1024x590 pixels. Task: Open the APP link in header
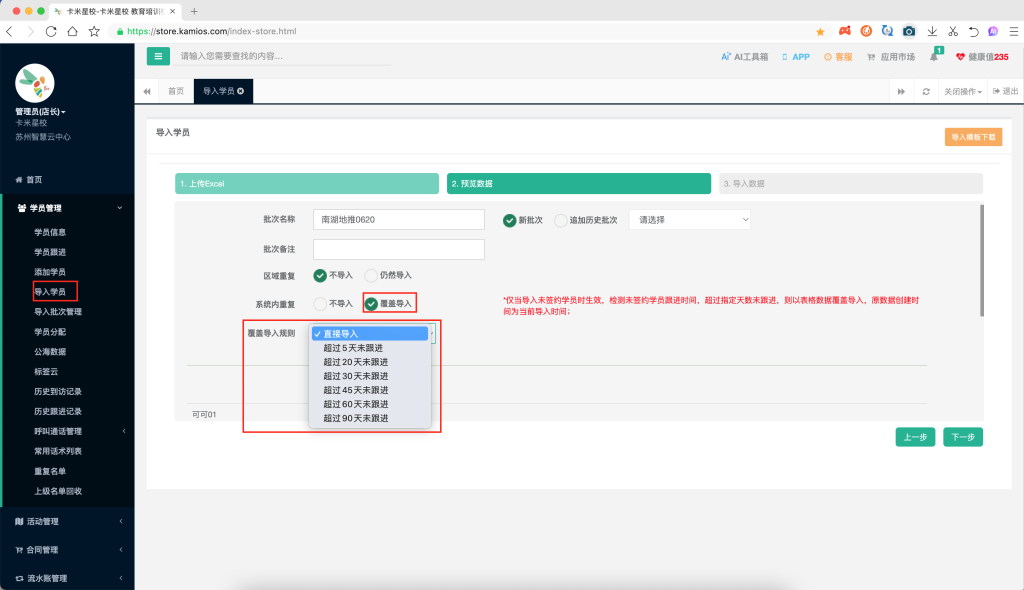pyautogui.click(x=795, y=57)
